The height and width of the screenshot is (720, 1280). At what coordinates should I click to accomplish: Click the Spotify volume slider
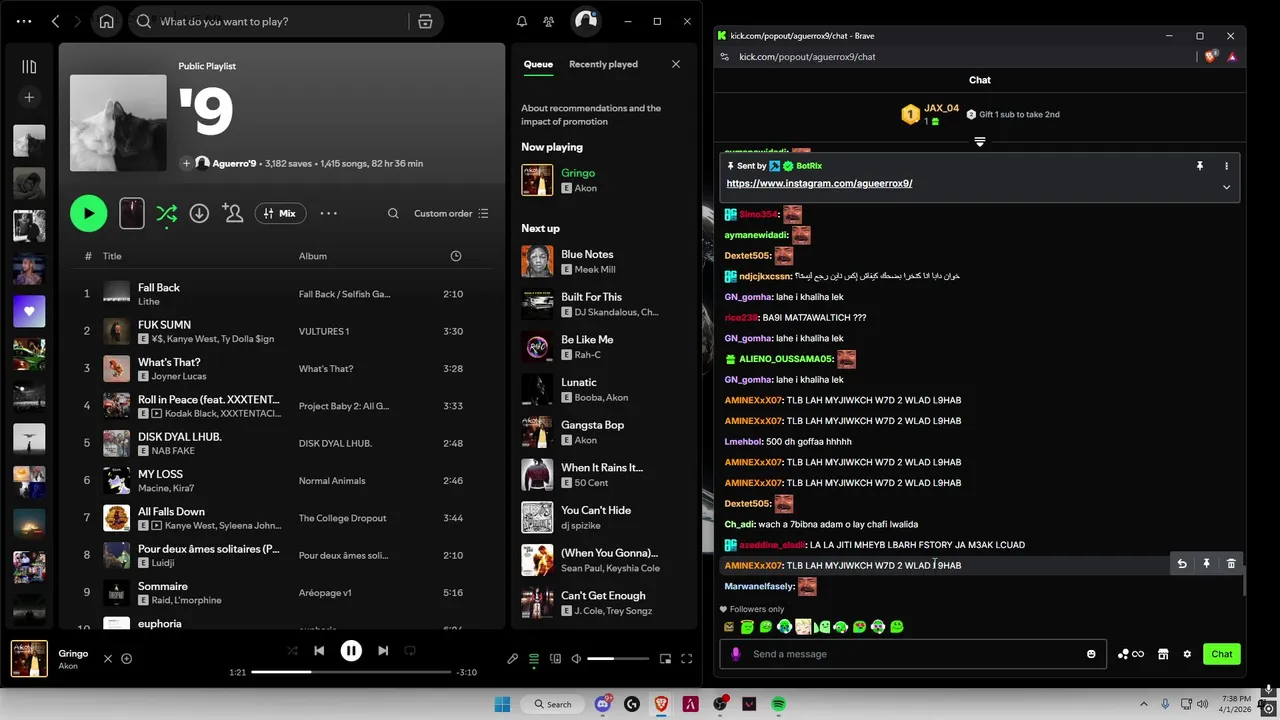click(618, 658)
